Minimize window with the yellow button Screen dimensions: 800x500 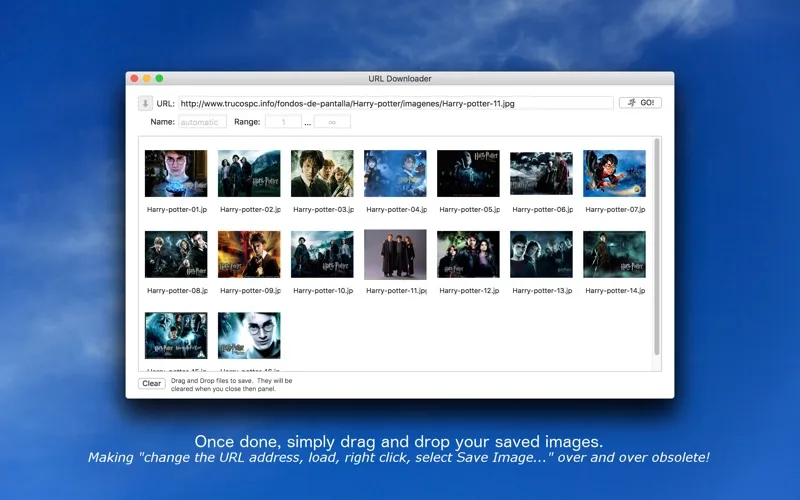pos(147,79)
